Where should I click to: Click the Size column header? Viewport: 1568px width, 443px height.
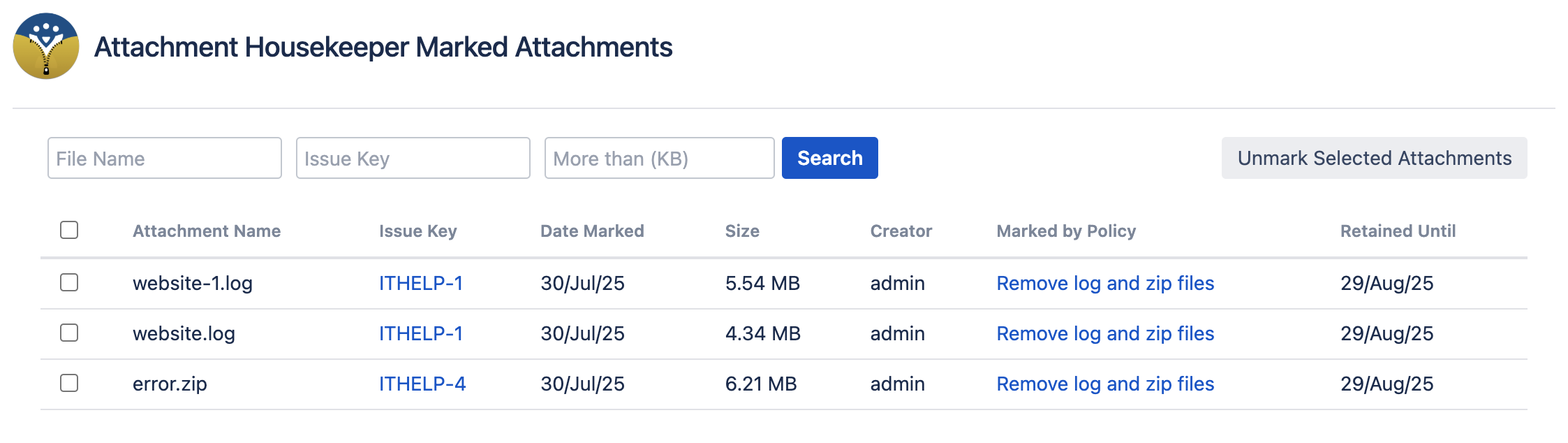click(741, 231)
